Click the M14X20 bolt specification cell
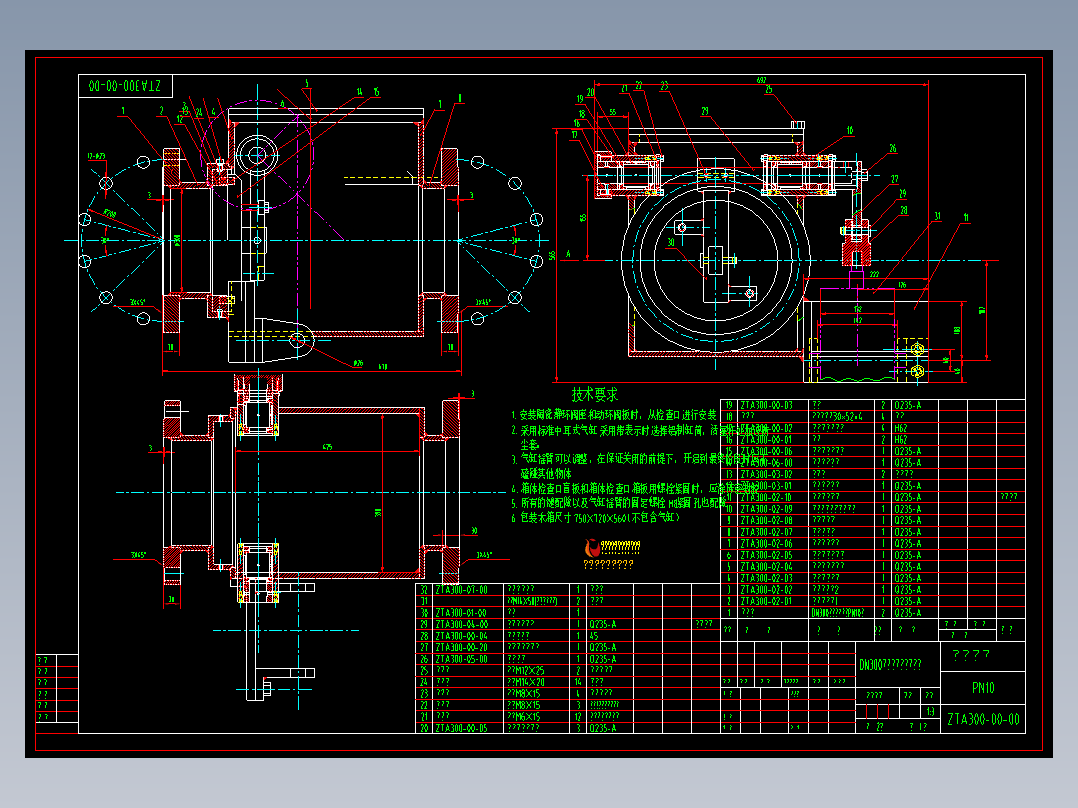1078x808 pixels. coord(526,682)
